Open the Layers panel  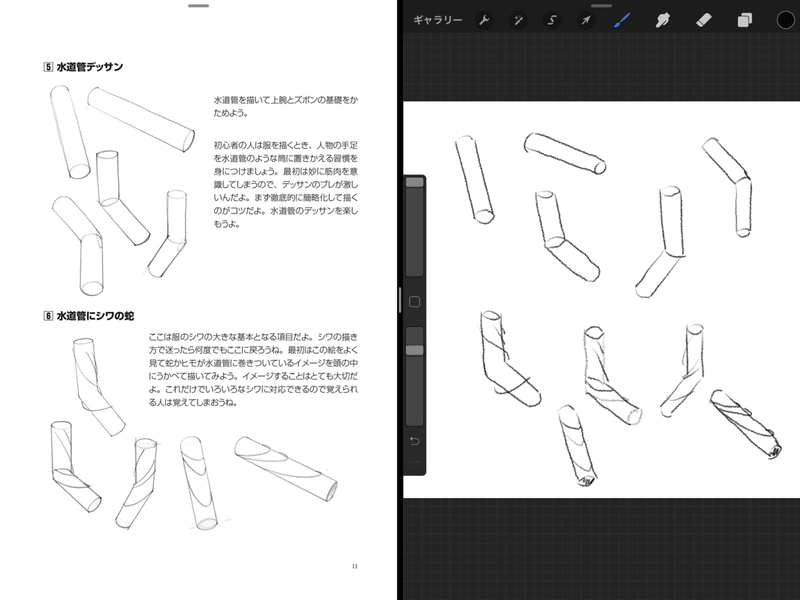[x=744, y=20]
